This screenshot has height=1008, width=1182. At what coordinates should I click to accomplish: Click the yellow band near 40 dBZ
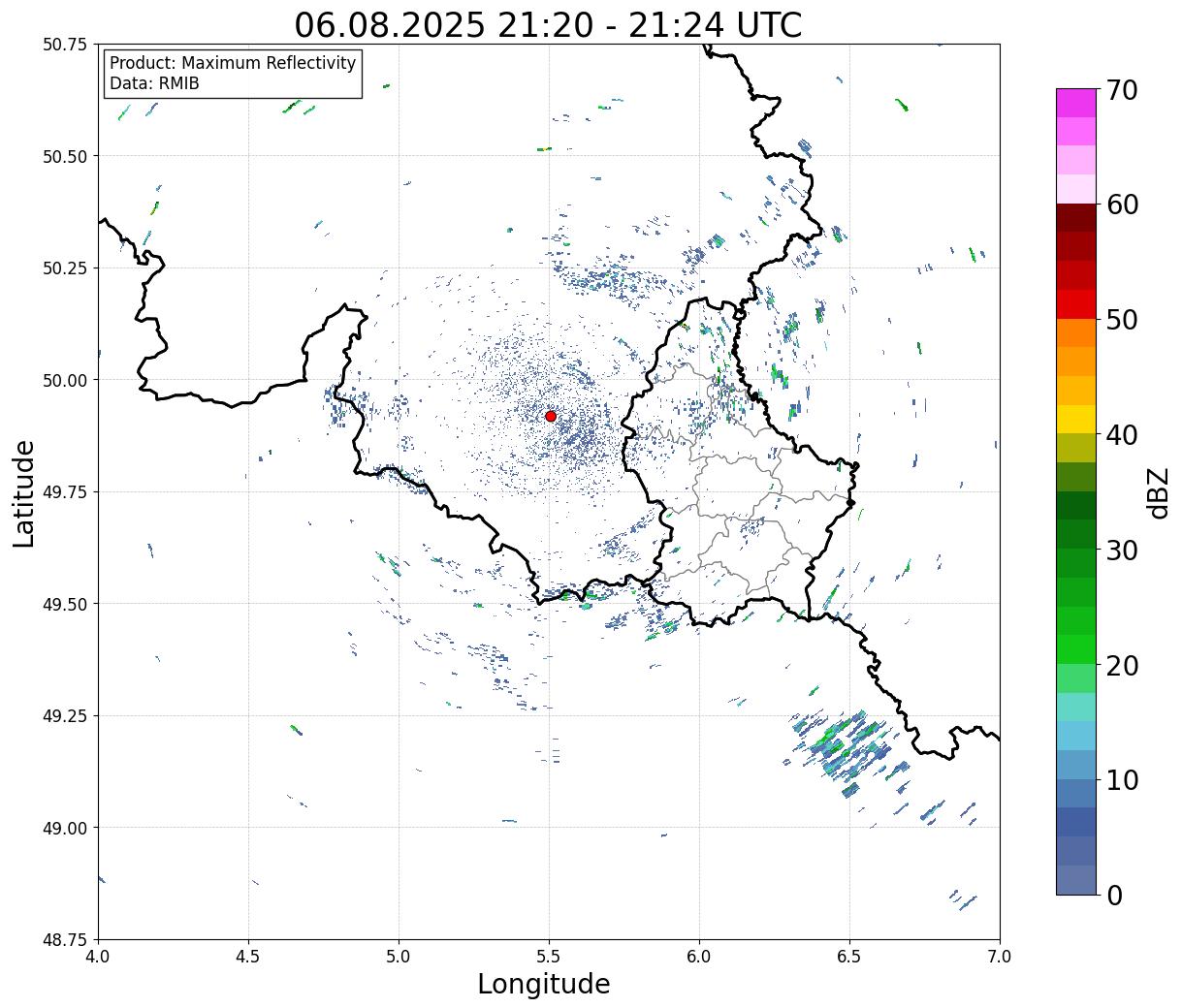tap(1076, 419)
